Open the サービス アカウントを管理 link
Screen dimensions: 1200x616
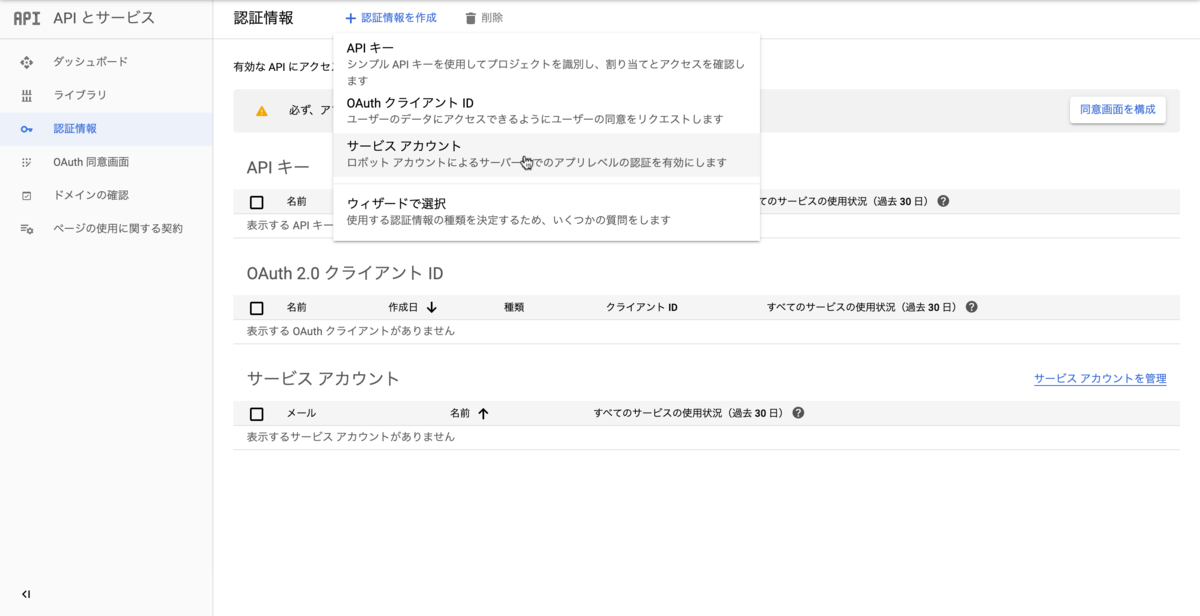[x=1100, y=379]
